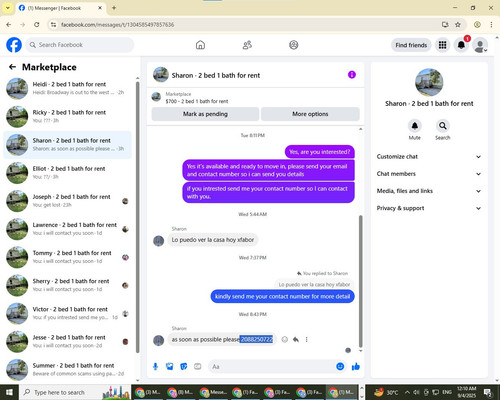Choose a GIF icon
This screenshot has width=500, height=400.
[x=198, y=367]
